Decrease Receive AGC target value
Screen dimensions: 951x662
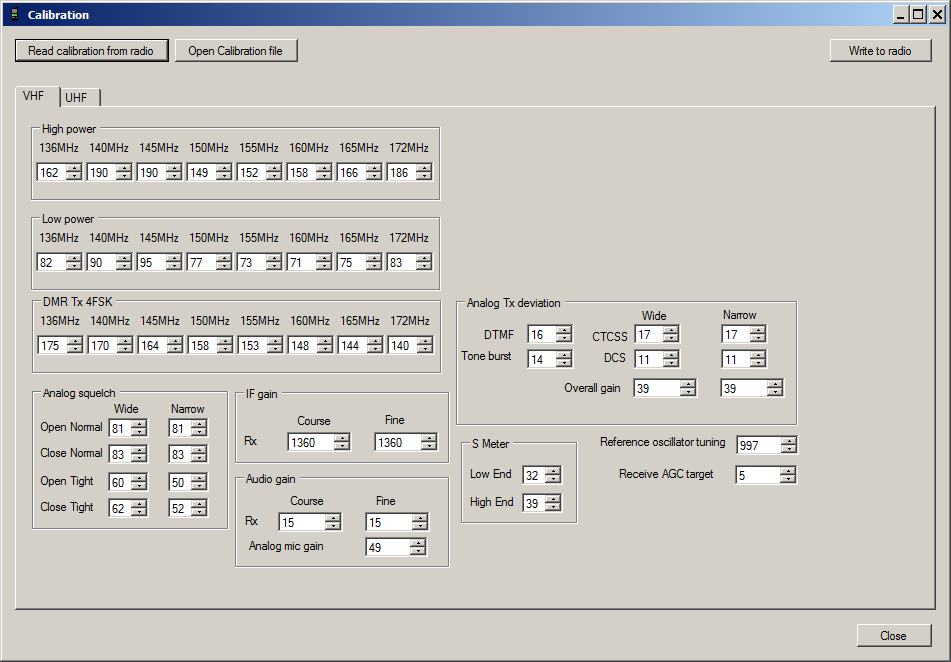(x=788, y=479)
